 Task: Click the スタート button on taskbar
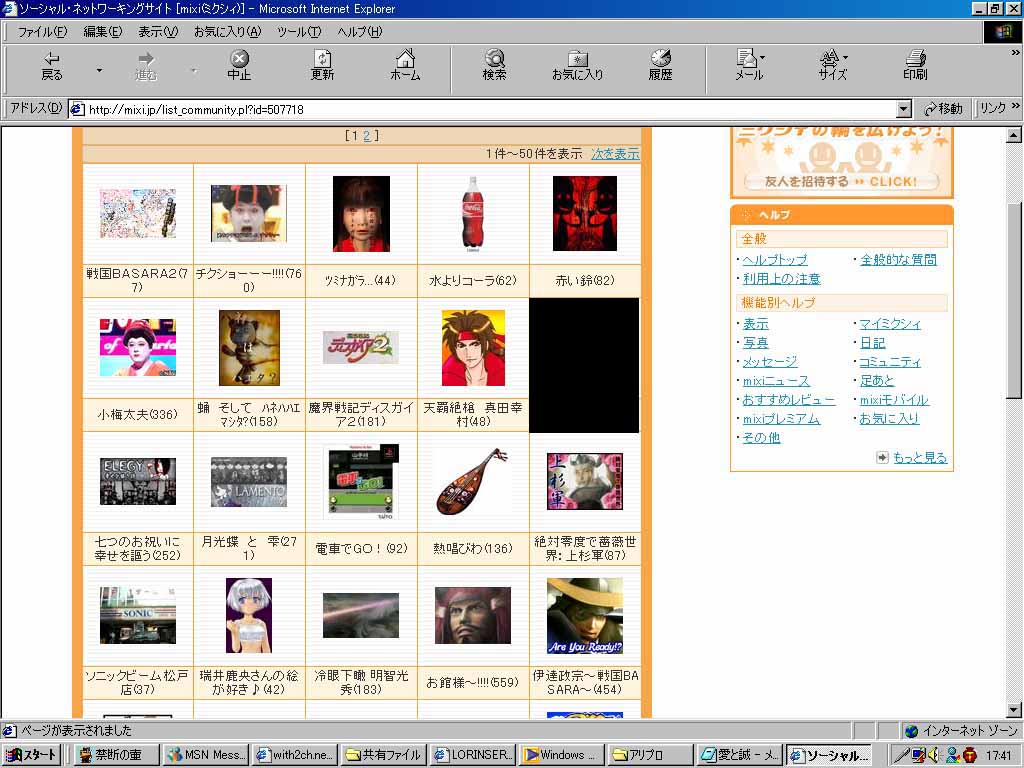(x=32, y=755)
